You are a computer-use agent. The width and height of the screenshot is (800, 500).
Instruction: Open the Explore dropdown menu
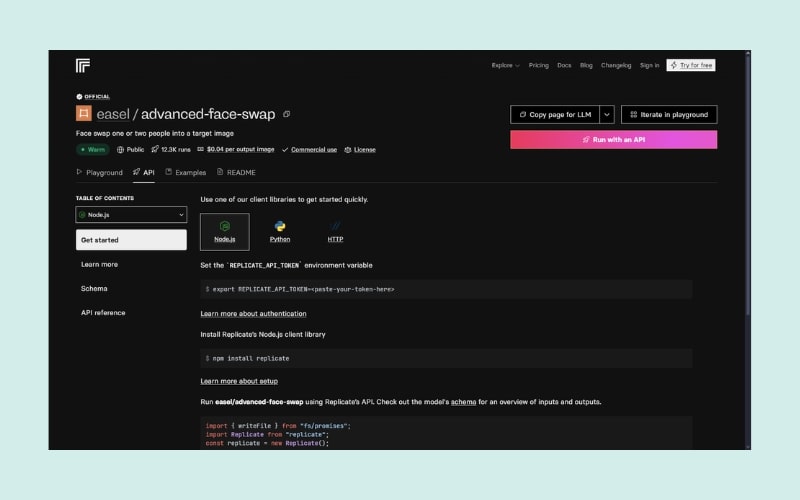pyautogui.click(x=505, y=65)
